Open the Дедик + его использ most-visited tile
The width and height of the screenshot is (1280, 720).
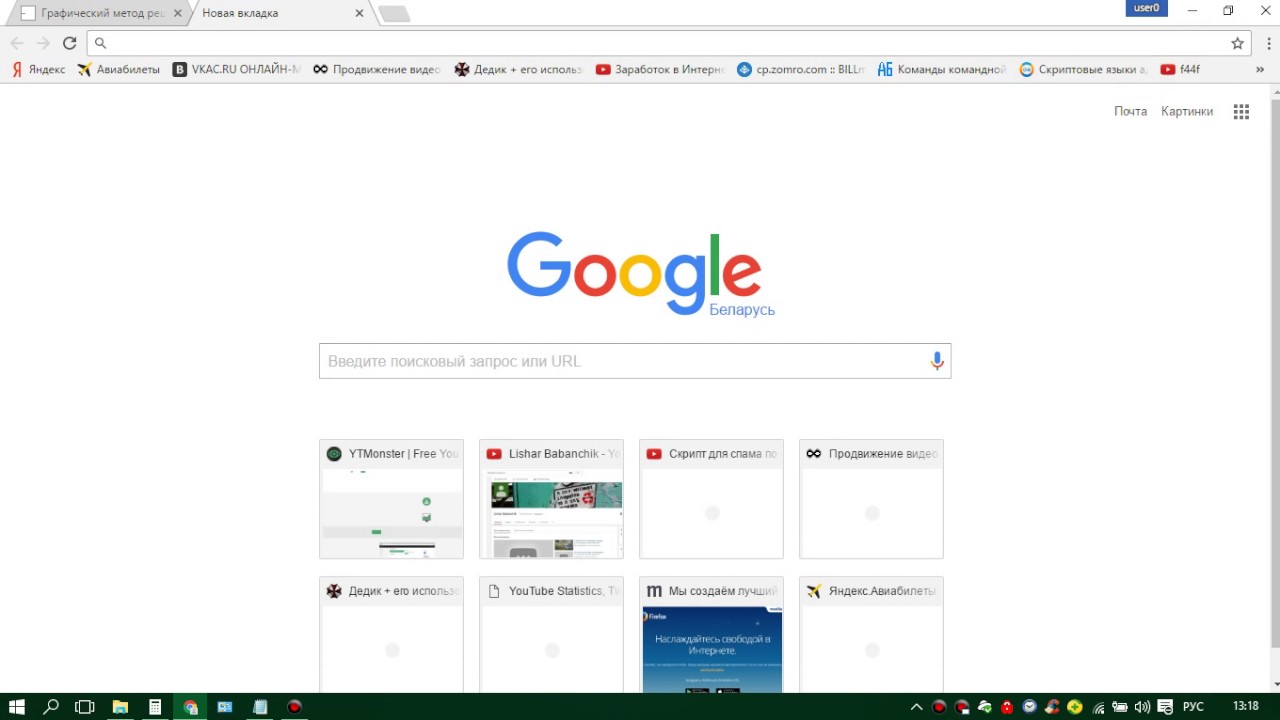click(x=391, y=635)
